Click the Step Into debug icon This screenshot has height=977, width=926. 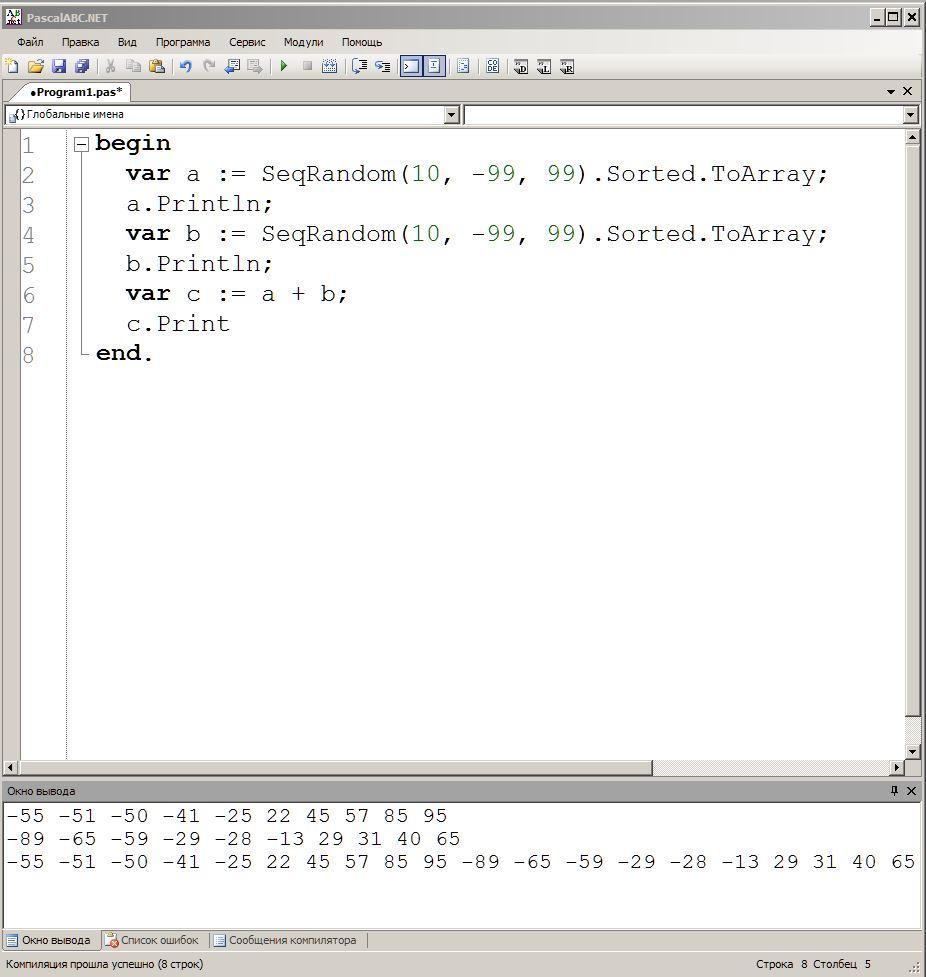(x=383, y=66)
